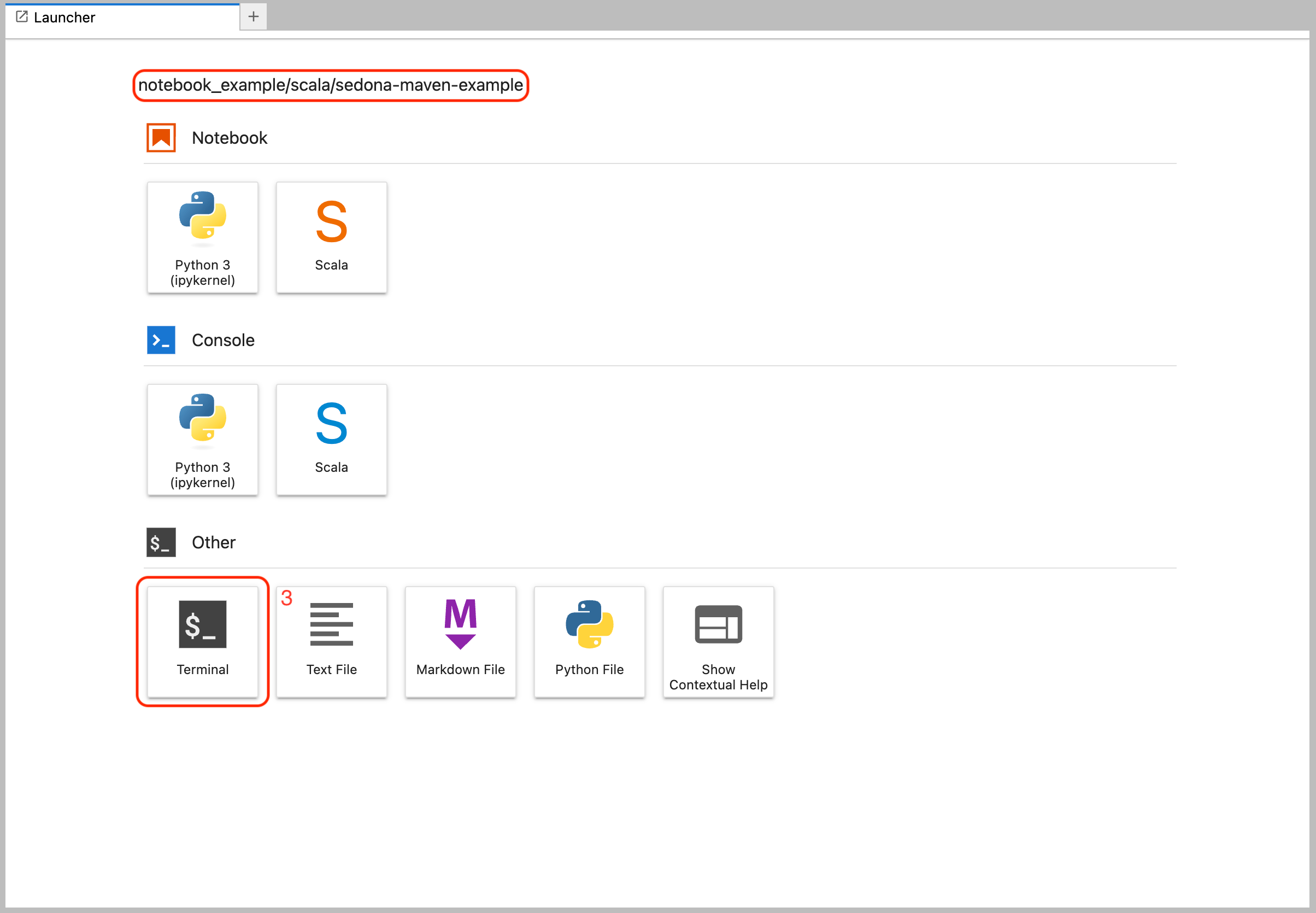Open a Python 3 notebook
The image size is (1316, 913).
pyautogui.click(x=202, y=237)
